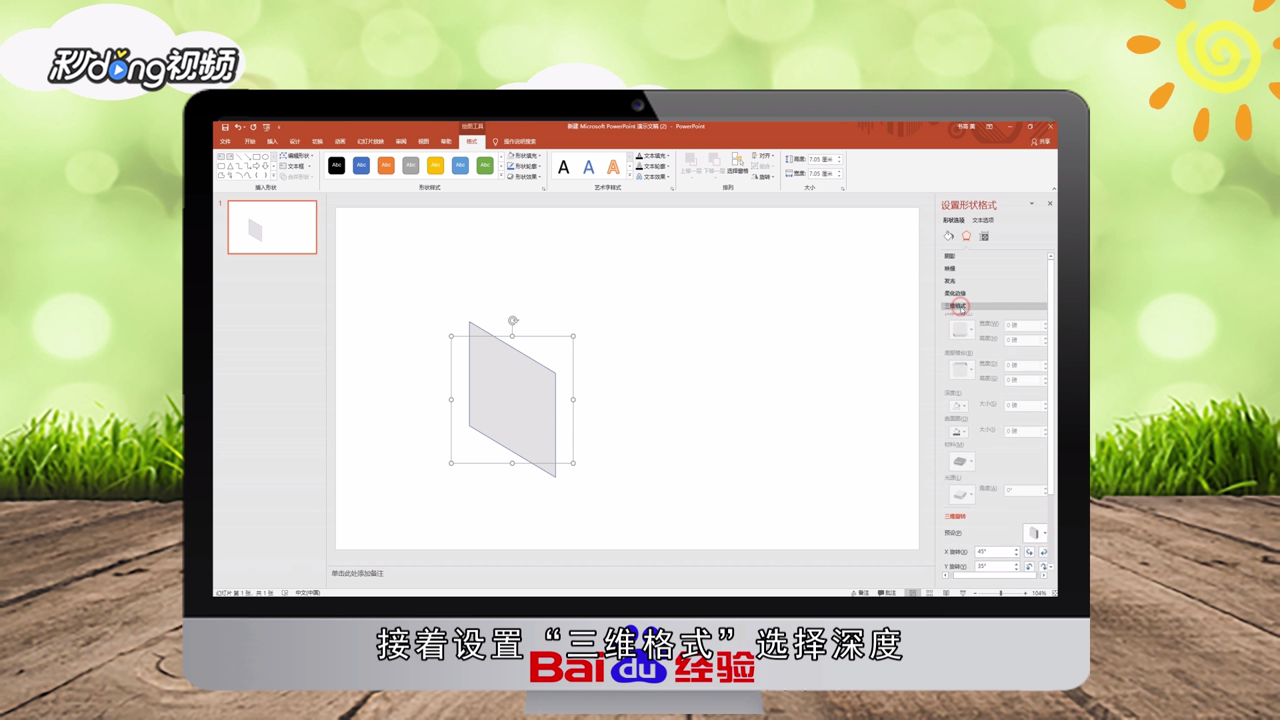Click the shape 宽度 input field
The width and height of the screenshot is (1280, 720).
[824, 173]
